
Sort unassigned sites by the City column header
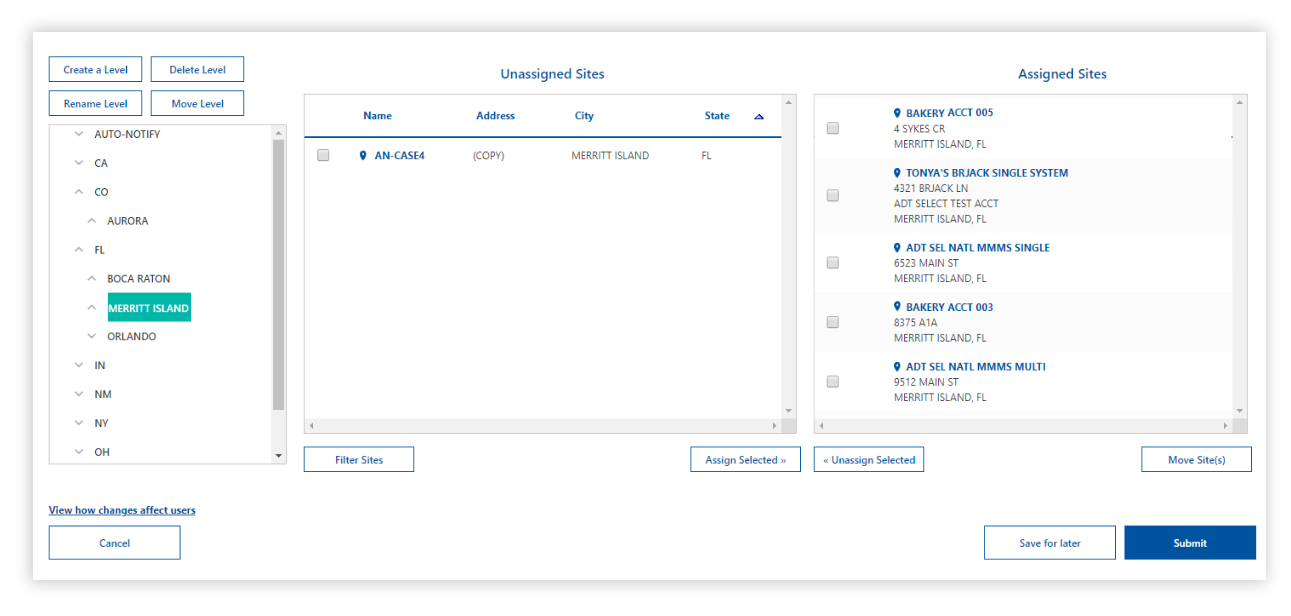tap(584, 116)
